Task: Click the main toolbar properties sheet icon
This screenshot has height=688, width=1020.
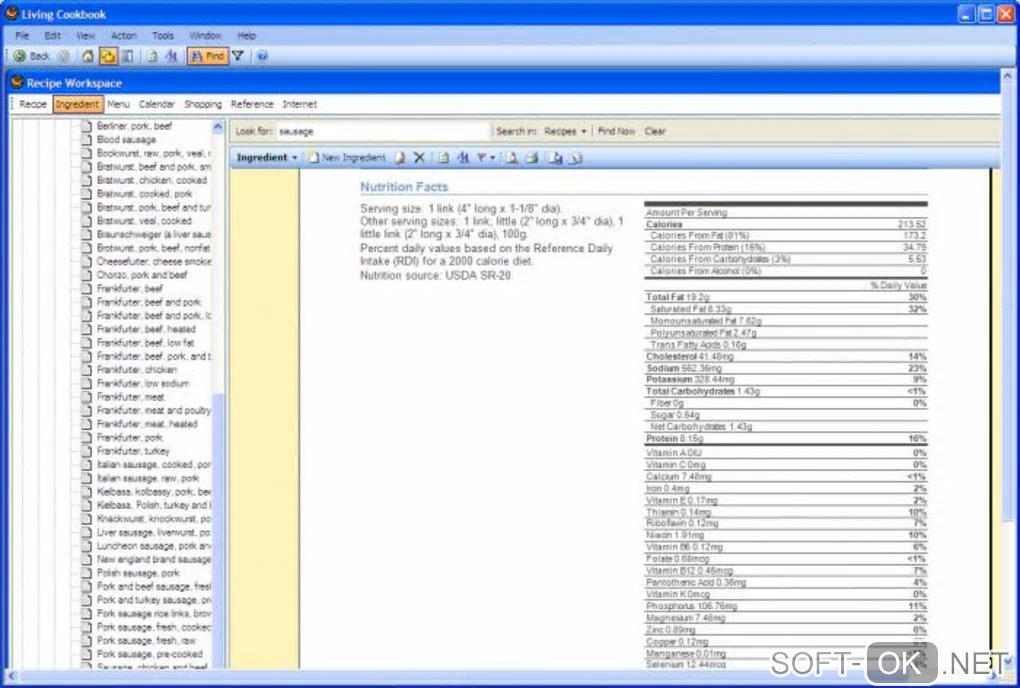Action: click(x=152, y=56)
